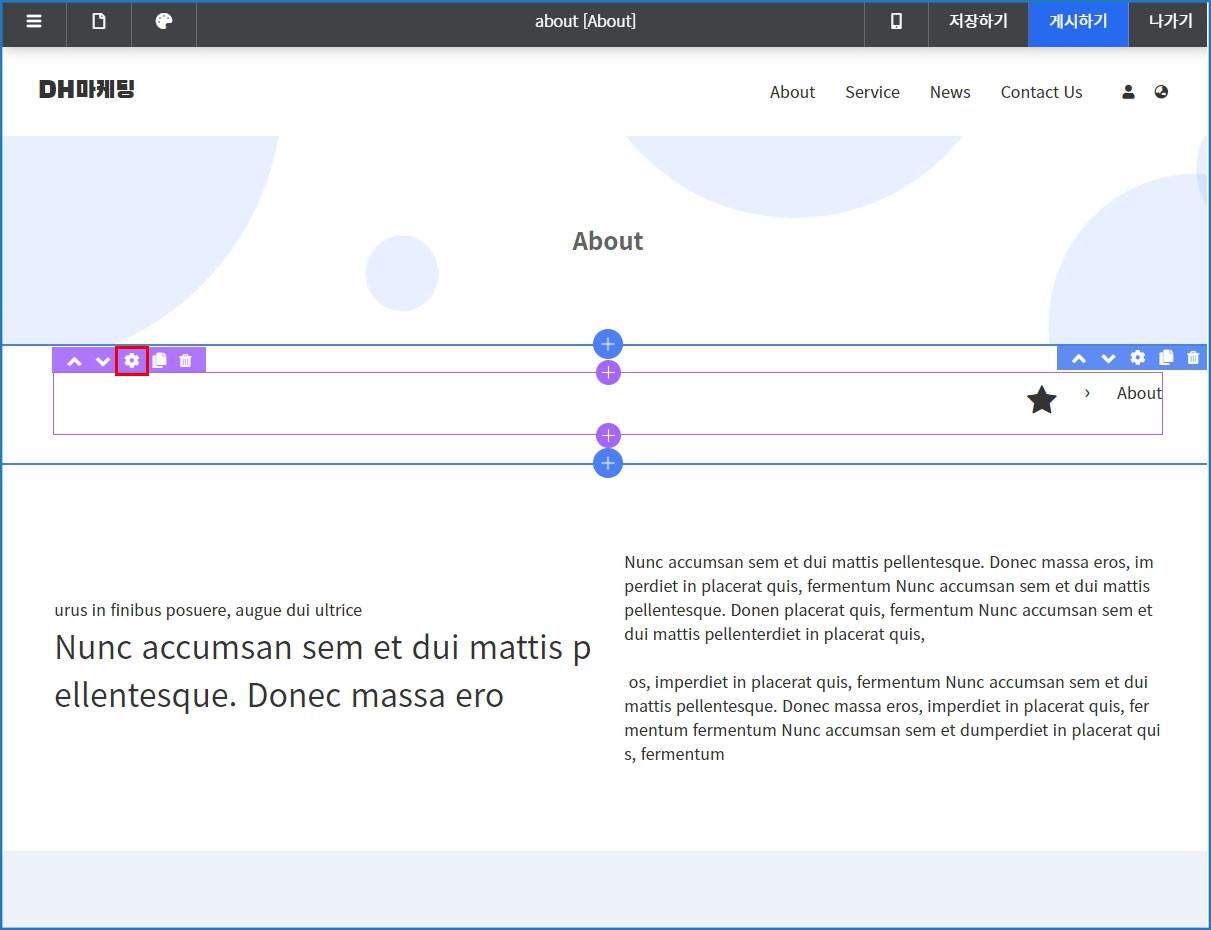The height and width of the screenshot is (930, 1211).
Task: Move purple block up with chevron
Action: coord(74,361)
